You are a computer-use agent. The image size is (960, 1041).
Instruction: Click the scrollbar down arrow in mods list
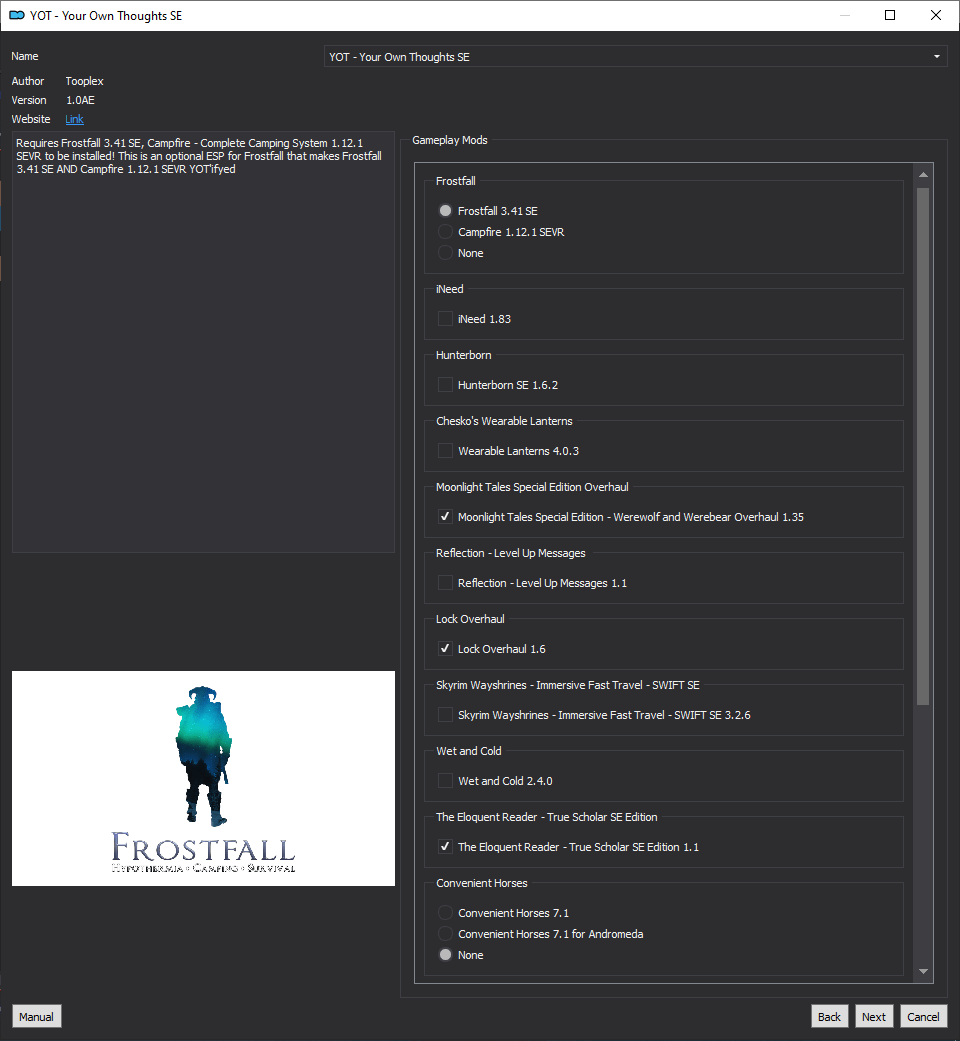pyautogui.click(x=923, y=971)
